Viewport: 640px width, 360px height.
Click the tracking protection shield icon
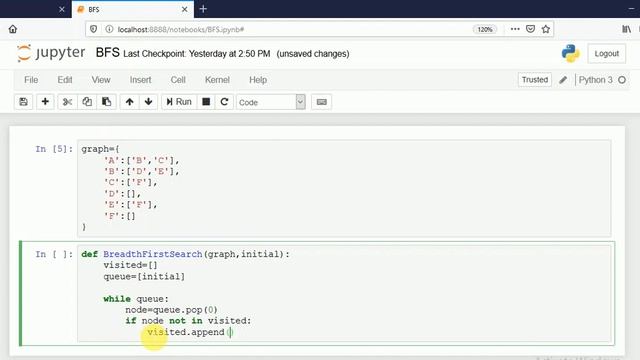click(93, 29)
